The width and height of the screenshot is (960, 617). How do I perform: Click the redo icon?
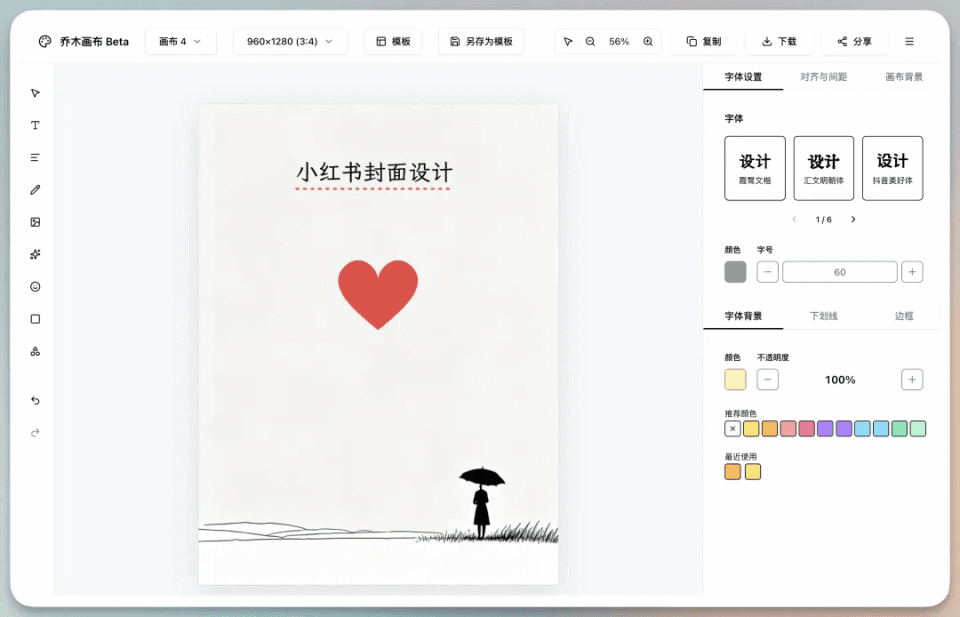(x=35, y=432)
